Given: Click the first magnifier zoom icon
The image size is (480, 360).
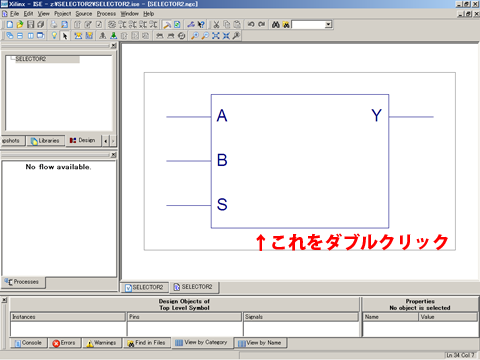Looking at the screenshot, I should [x=195, y=36].
